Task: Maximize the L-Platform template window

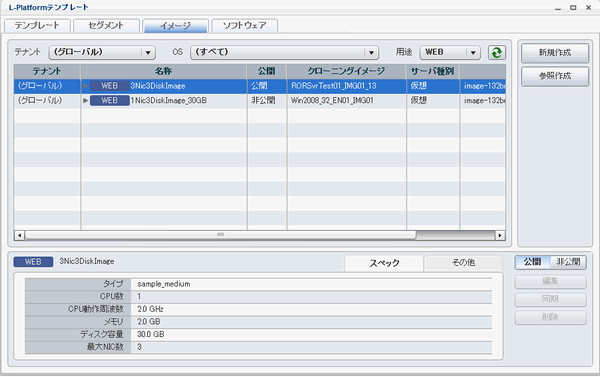Action: click(573, 8)
